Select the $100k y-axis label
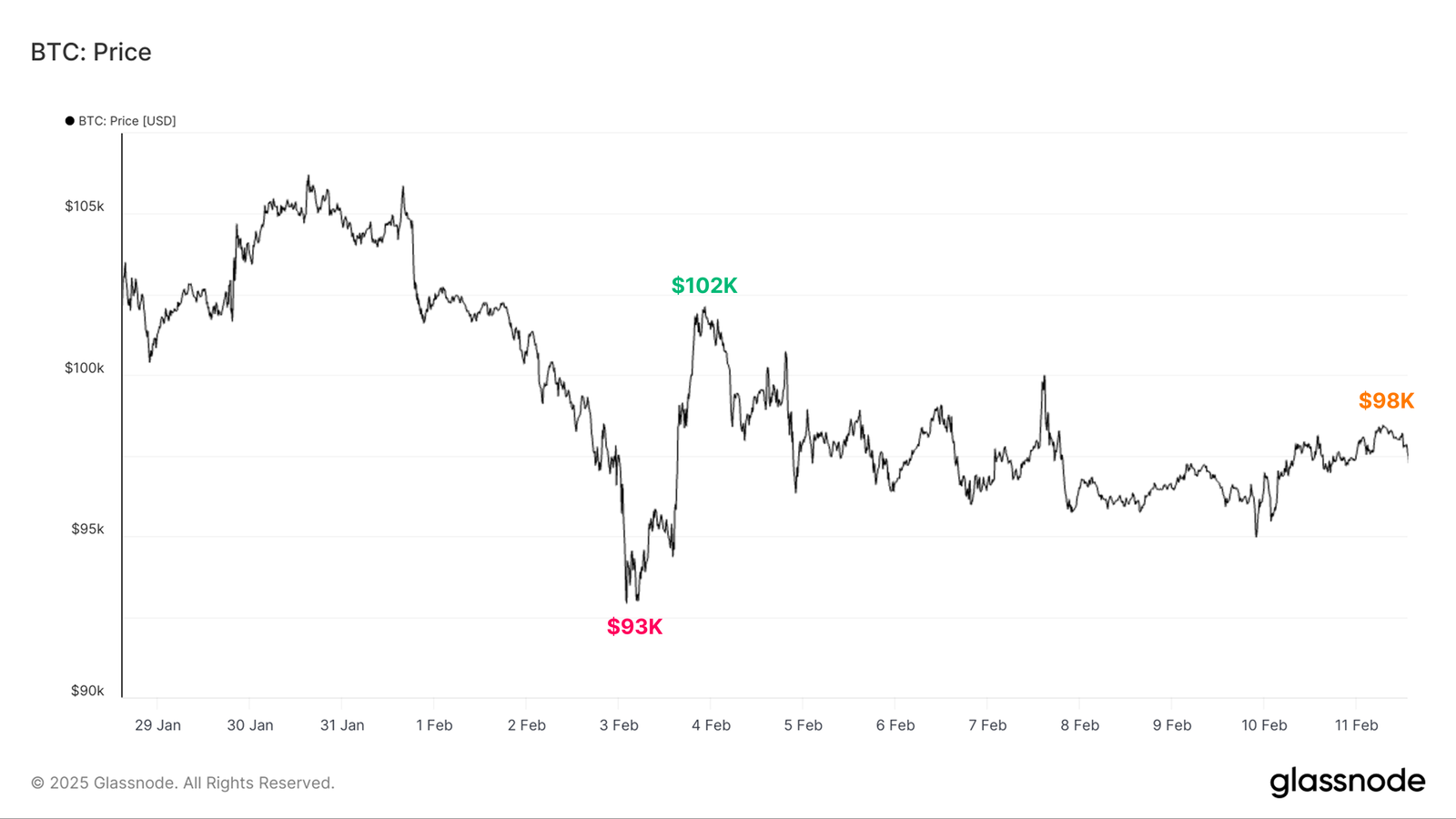Image resolution: width=1456 pixels, height=819 pixels. [x=85, y=369]
